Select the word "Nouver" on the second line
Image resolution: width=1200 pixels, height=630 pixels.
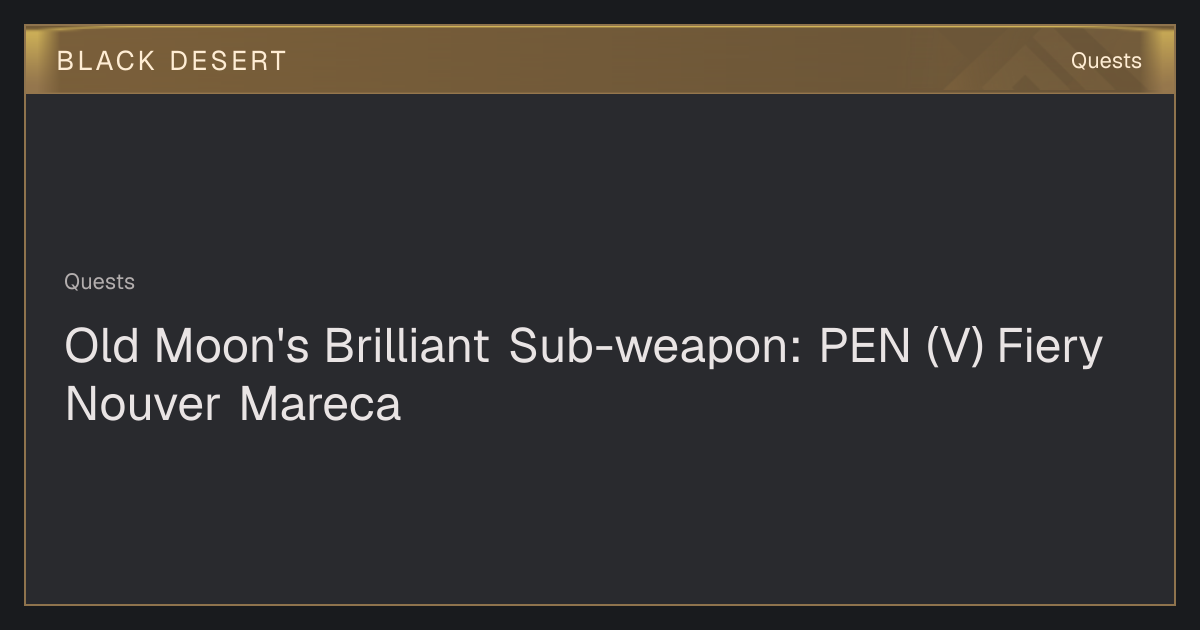tap(142, 405)
